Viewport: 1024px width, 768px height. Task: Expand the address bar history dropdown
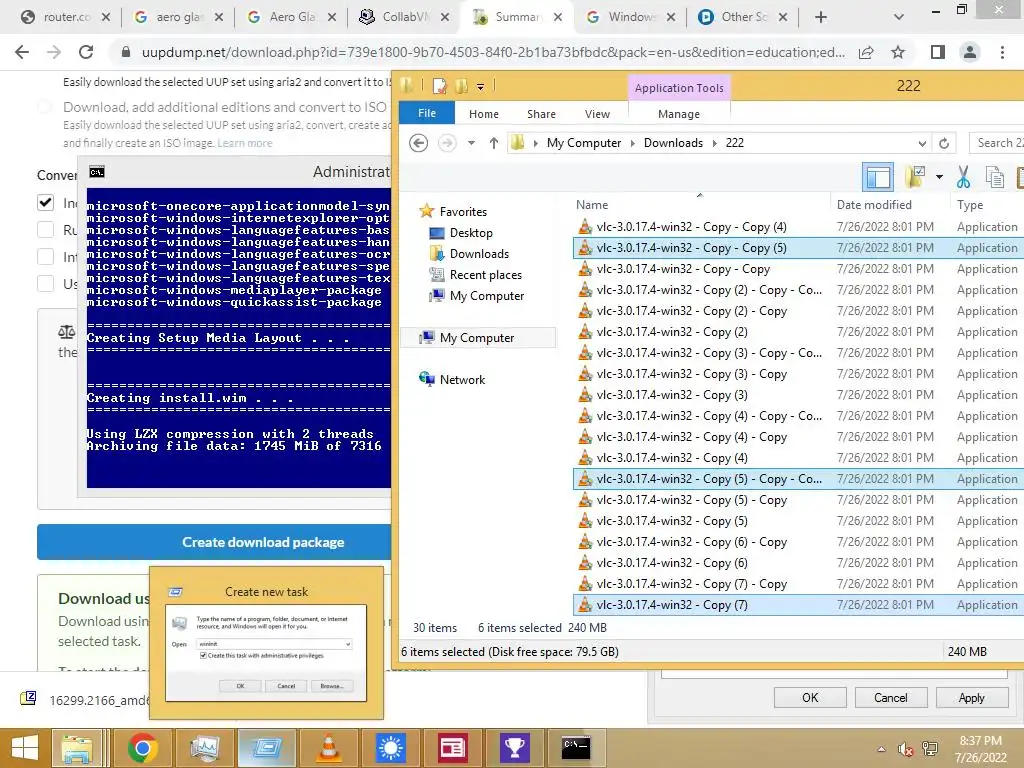click(x=921, y=143)
